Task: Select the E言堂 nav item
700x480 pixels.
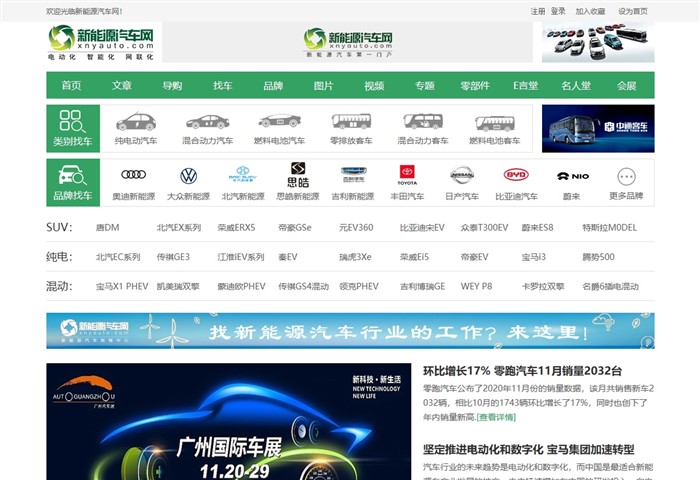Action: coord(525,85)
